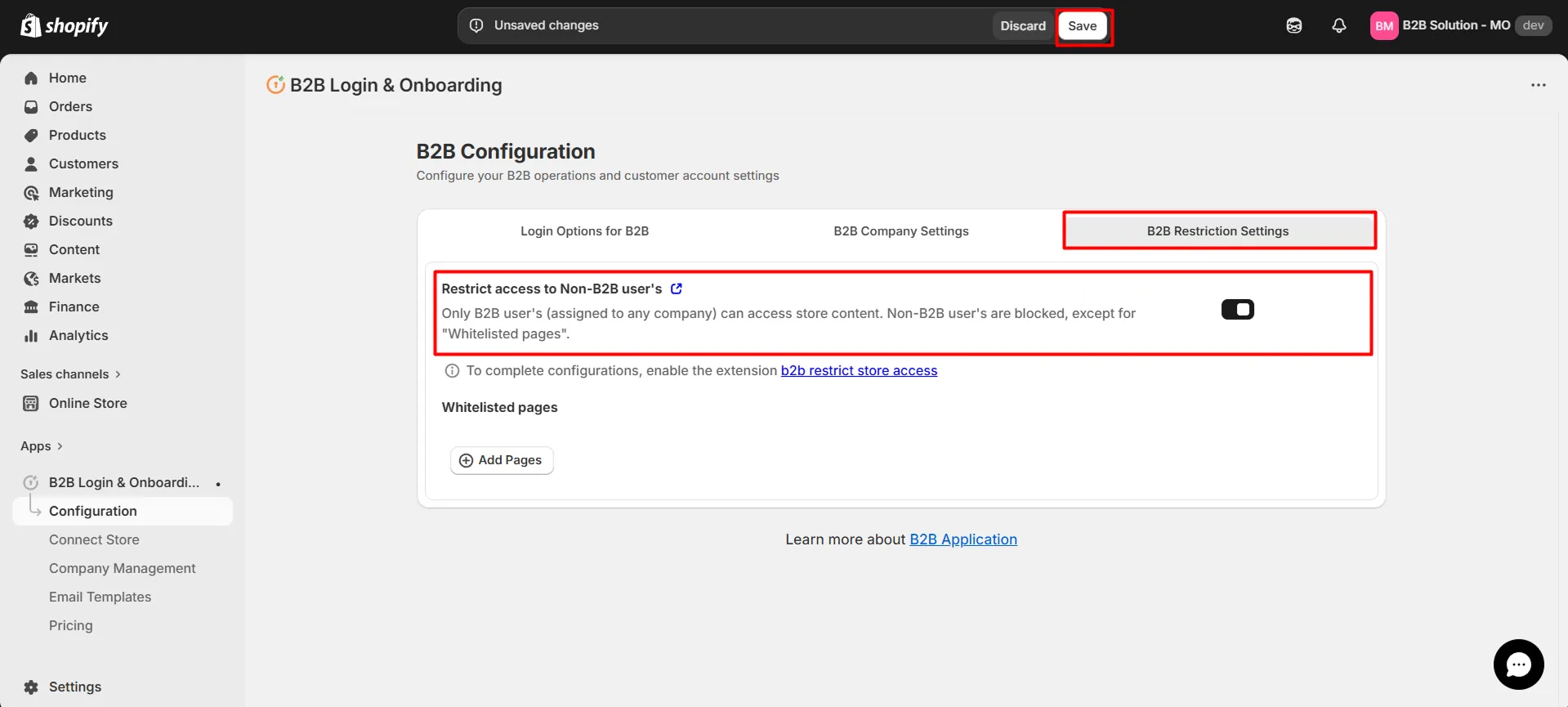Click the dev badge in top bar
The height and width of the screenshot is (707, 1568).
click(x=1534, y=25)
